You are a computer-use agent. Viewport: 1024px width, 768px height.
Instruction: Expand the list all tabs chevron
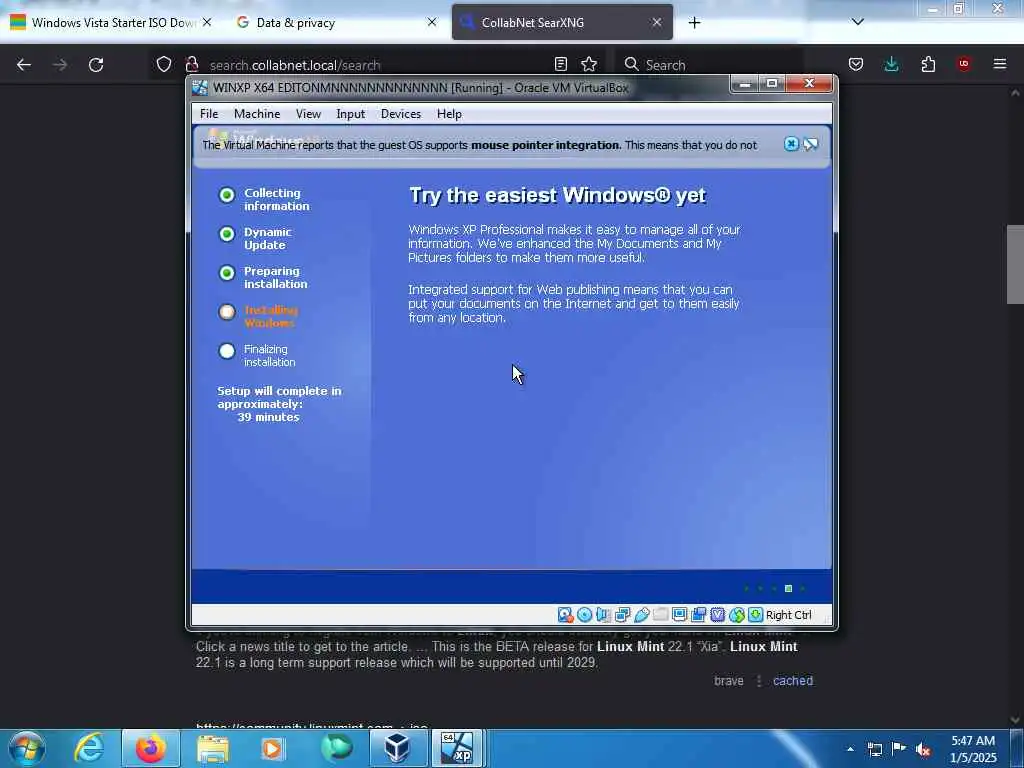(858, 22)
